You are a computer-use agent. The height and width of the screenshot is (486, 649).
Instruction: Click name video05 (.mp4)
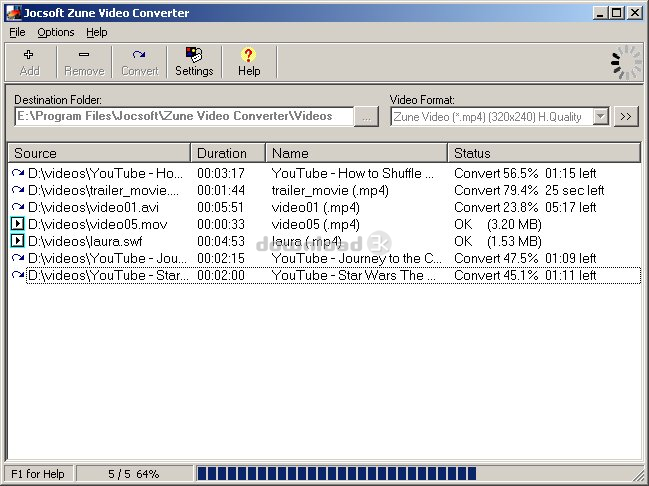pyautogui.click(x=315, y=224)
